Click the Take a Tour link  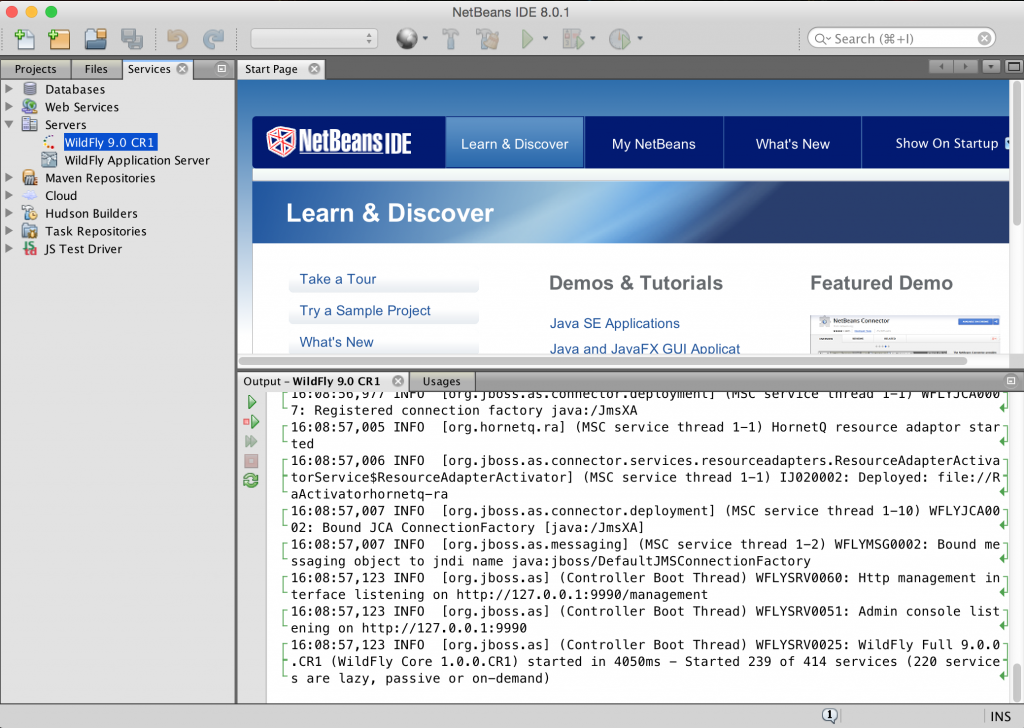(338, 279)
